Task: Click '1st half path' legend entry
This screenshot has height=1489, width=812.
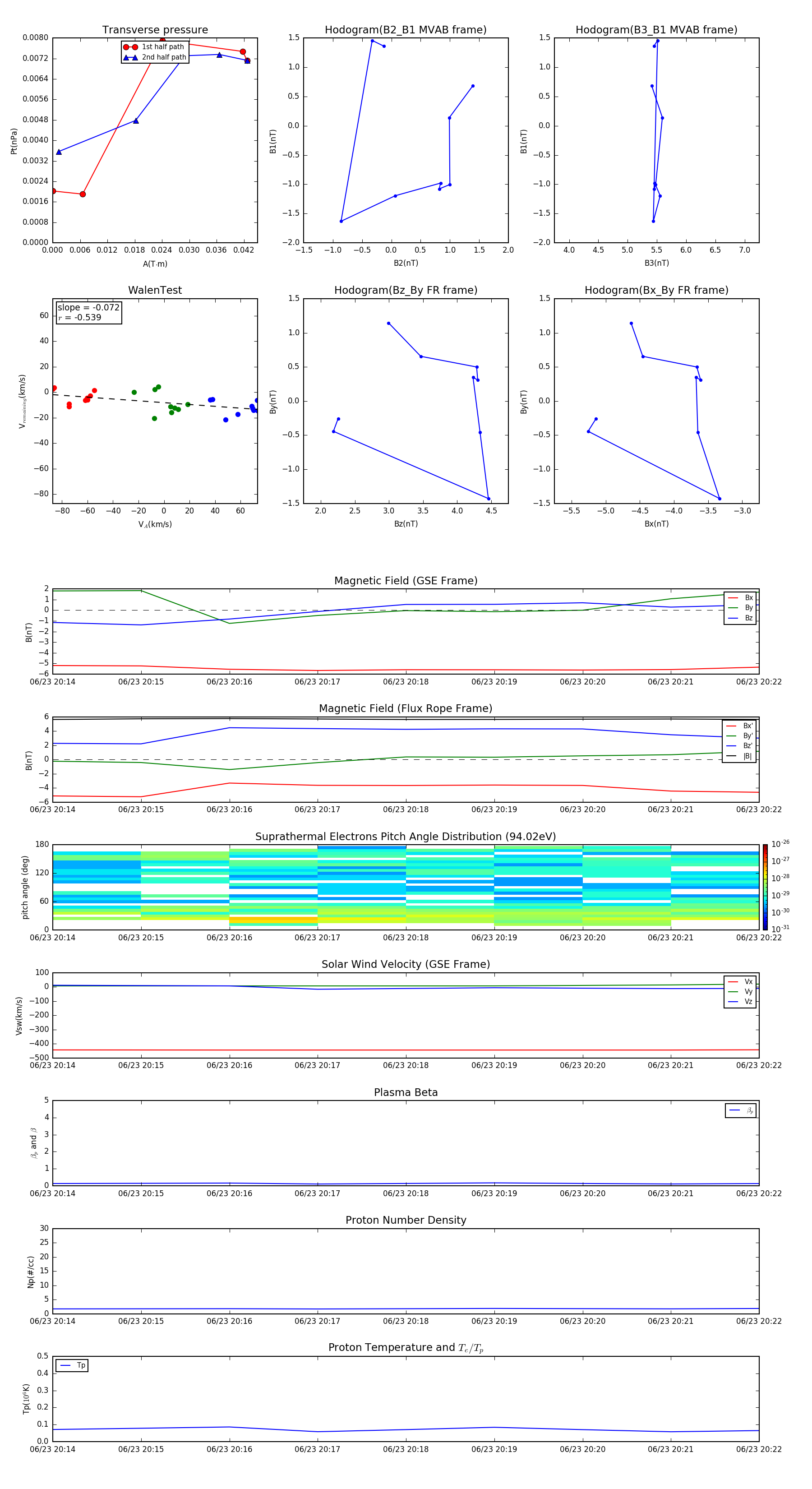Action: [x=154, y=47]
